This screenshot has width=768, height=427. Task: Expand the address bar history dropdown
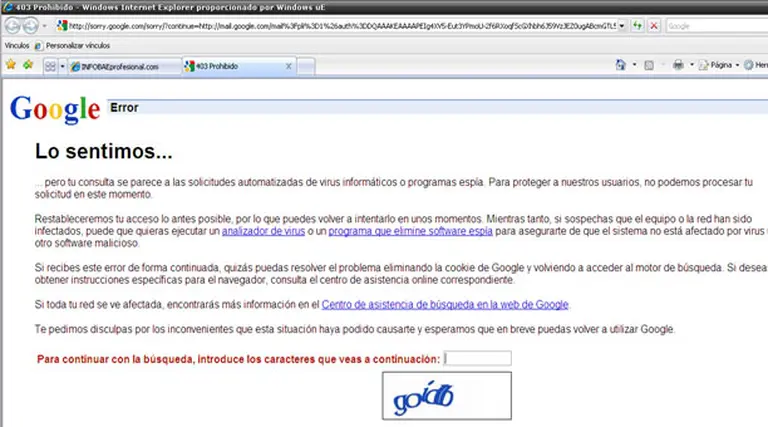point(622,26)
